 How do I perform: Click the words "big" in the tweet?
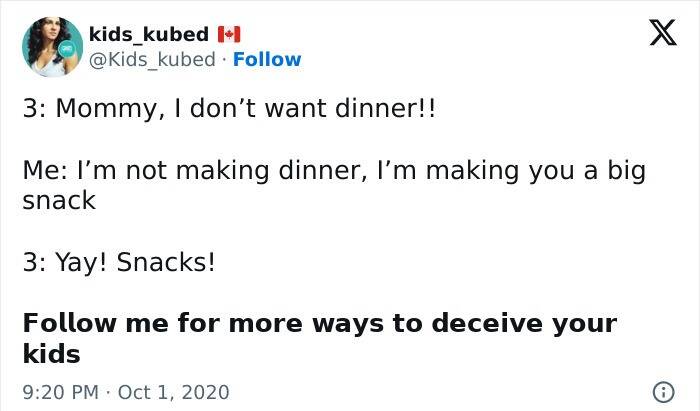click(x=624, y=171)
